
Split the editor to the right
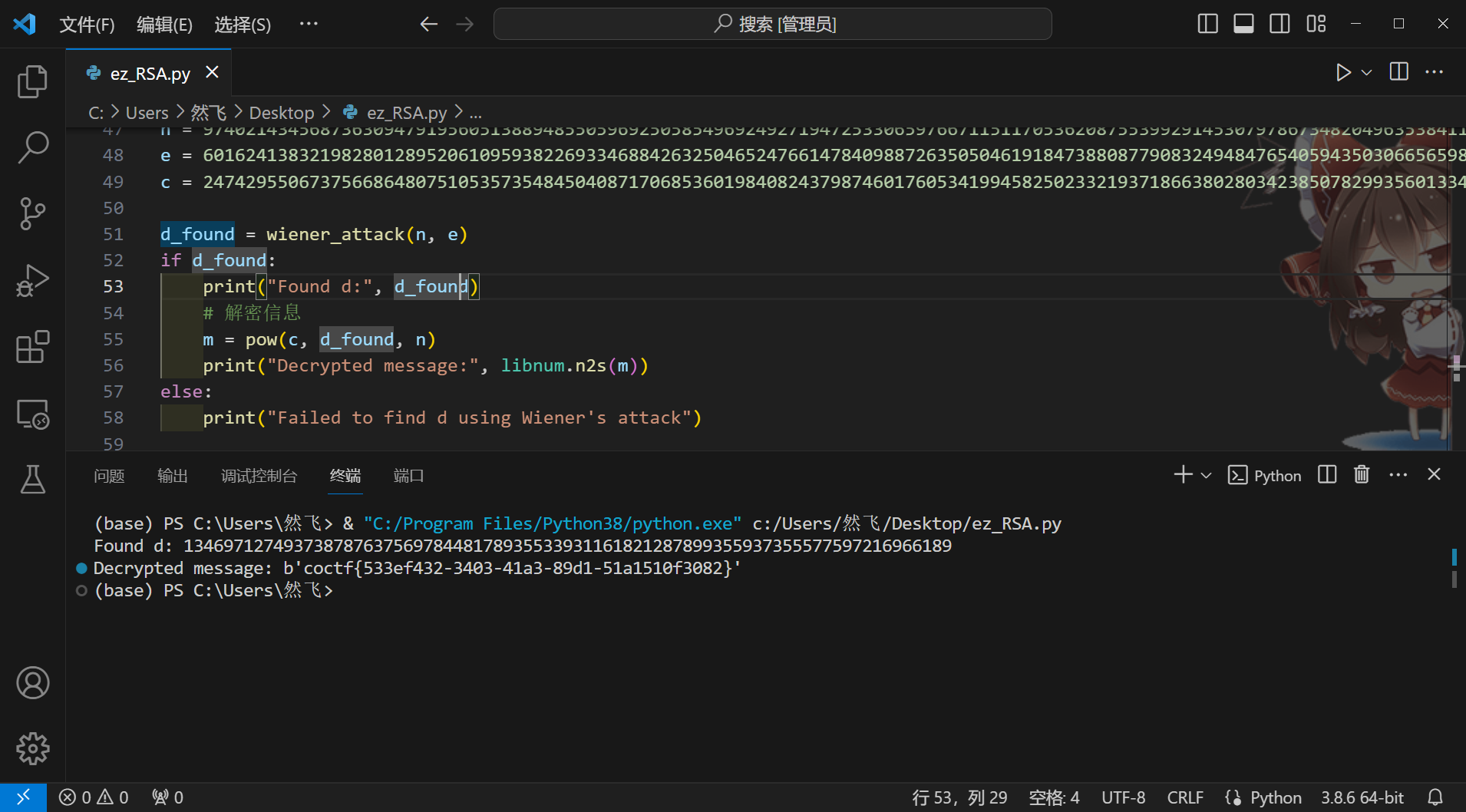coord(1398,71)
